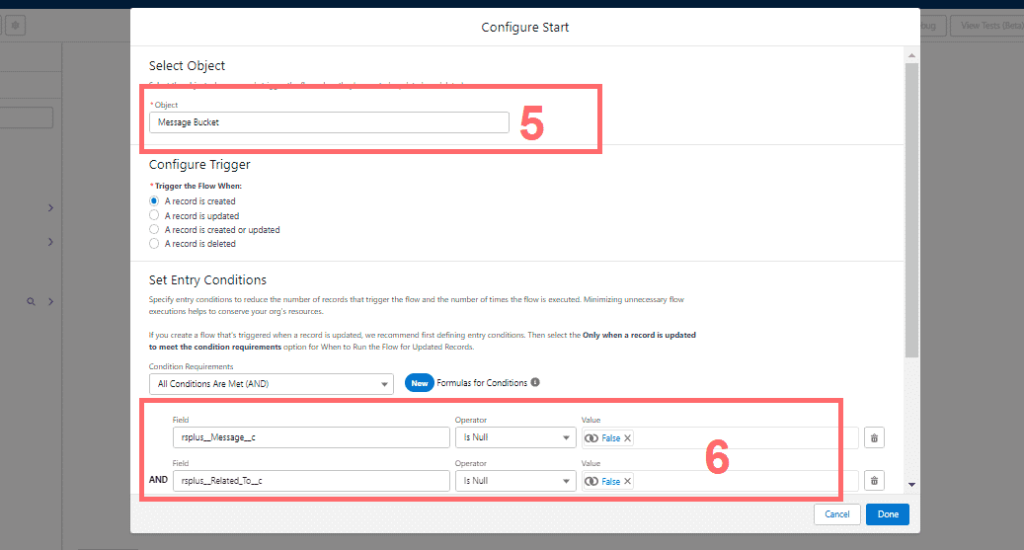The image size is (1024, 550).
Task: Select 'A record is updated' radio option
Action: [154, 215]
